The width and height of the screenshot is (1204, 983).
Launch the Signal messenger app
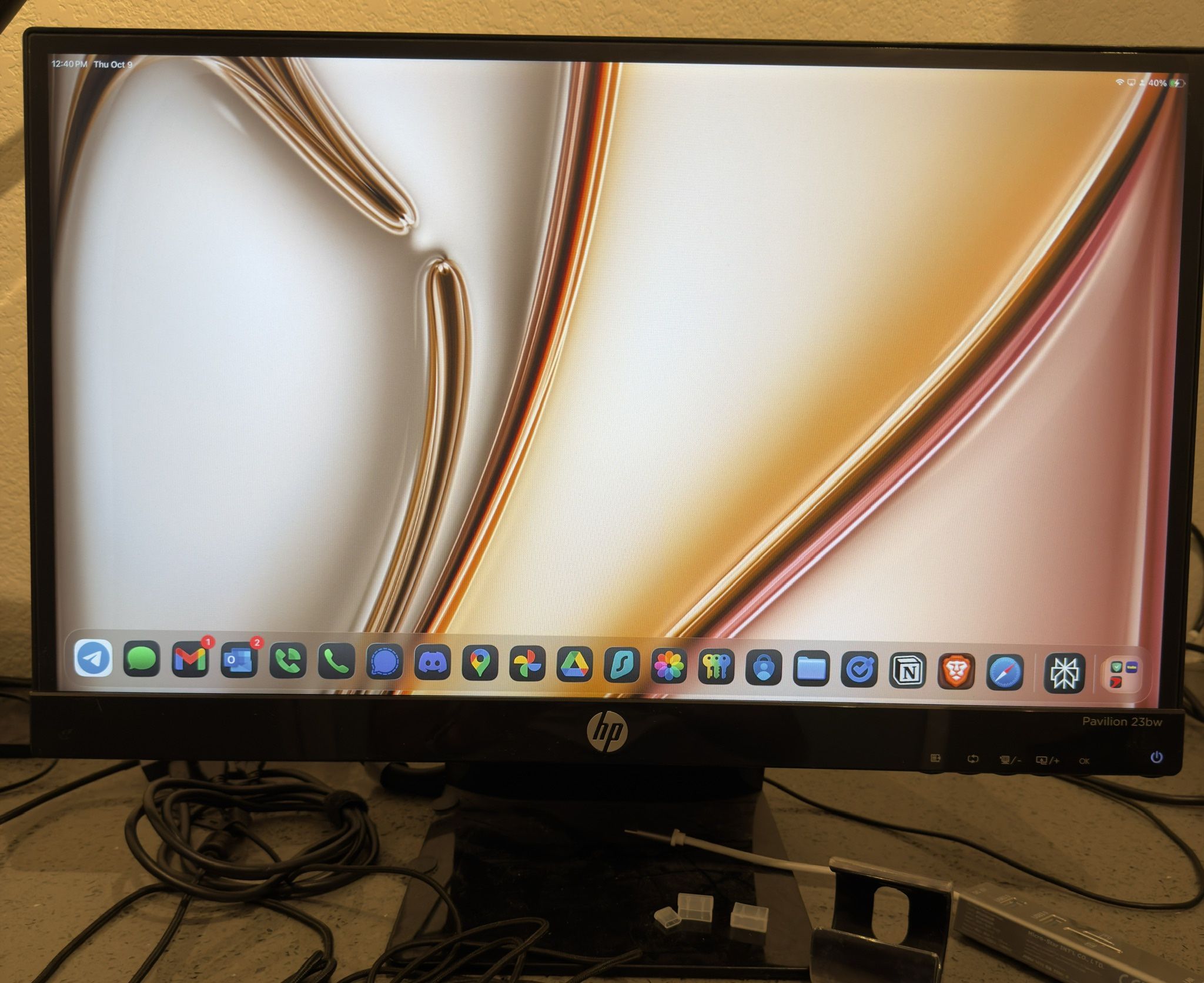coord(384,663)
